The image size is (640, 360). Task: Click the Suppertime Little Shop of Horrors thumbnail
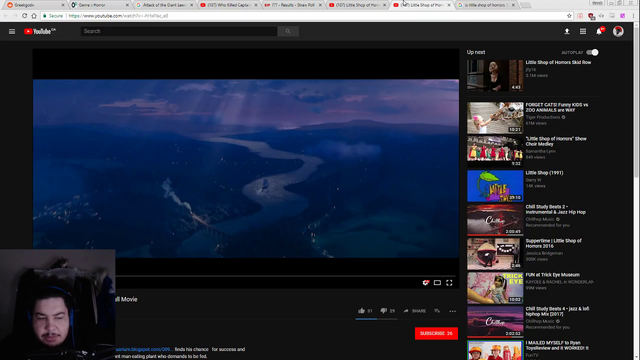pyautogui.click(x=495, y=254)
